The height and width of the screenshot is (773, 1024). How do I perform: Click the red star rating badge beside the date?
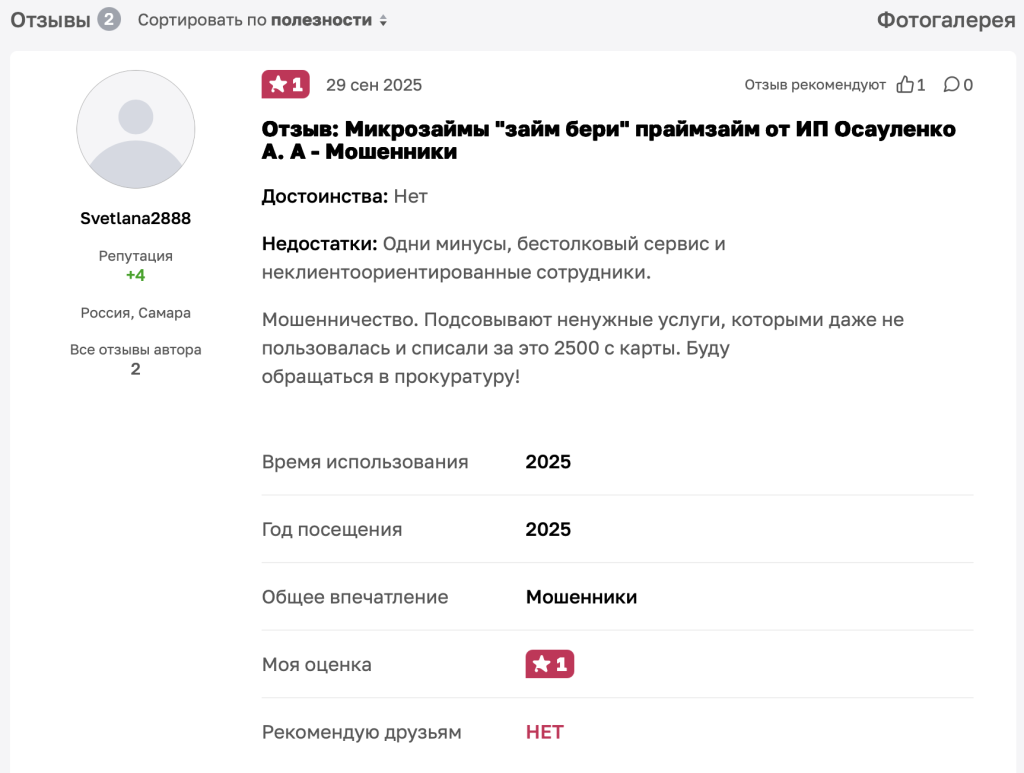coord(285,85)
